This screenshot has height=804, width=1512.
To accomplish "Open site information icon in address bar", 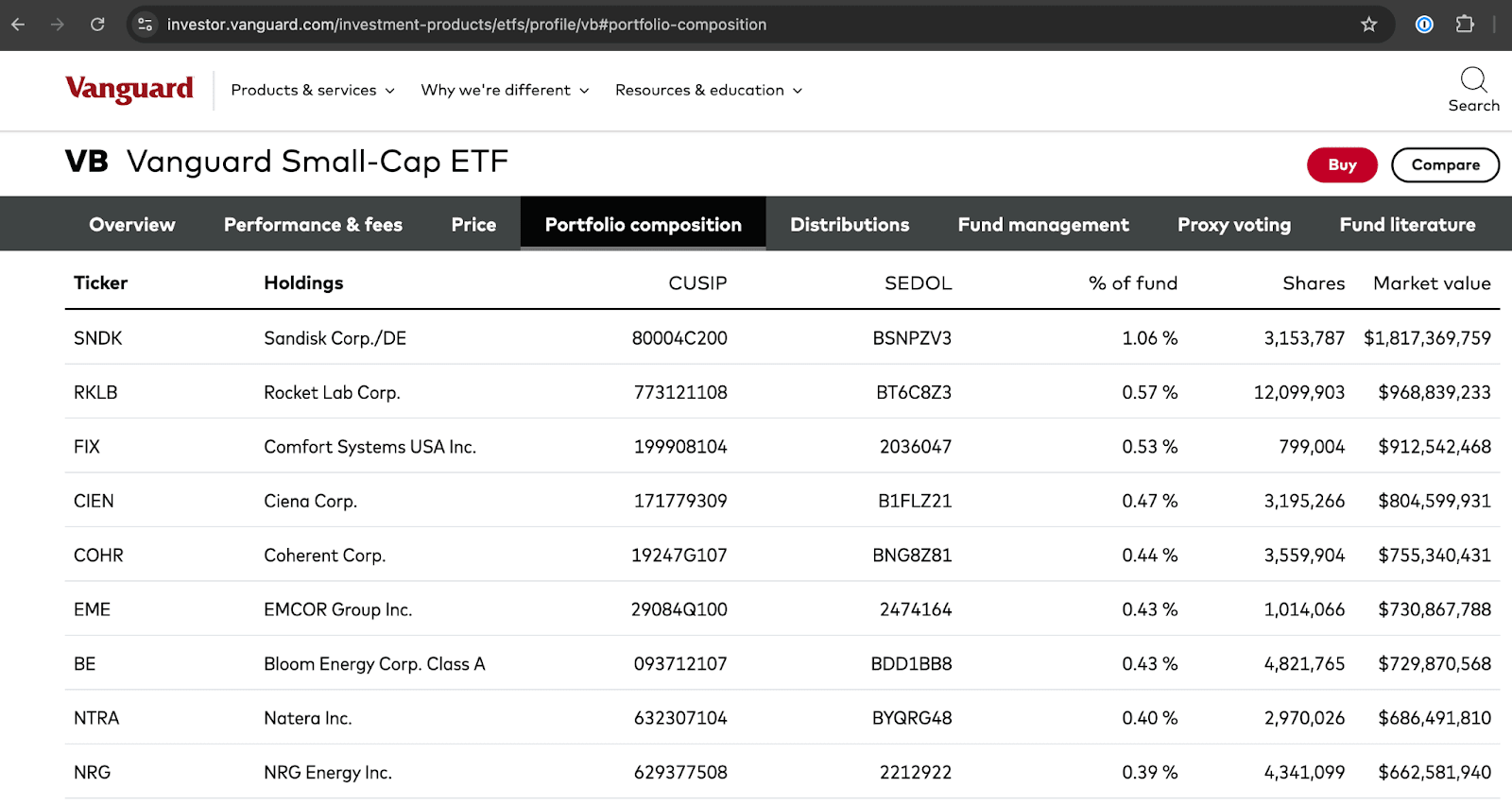I will [145, 25].
